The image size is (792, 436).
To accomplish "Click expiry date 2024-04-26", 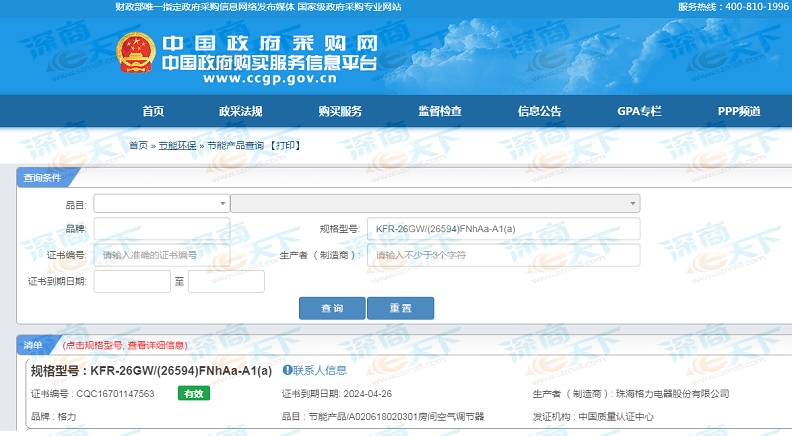I will [368, 394].
